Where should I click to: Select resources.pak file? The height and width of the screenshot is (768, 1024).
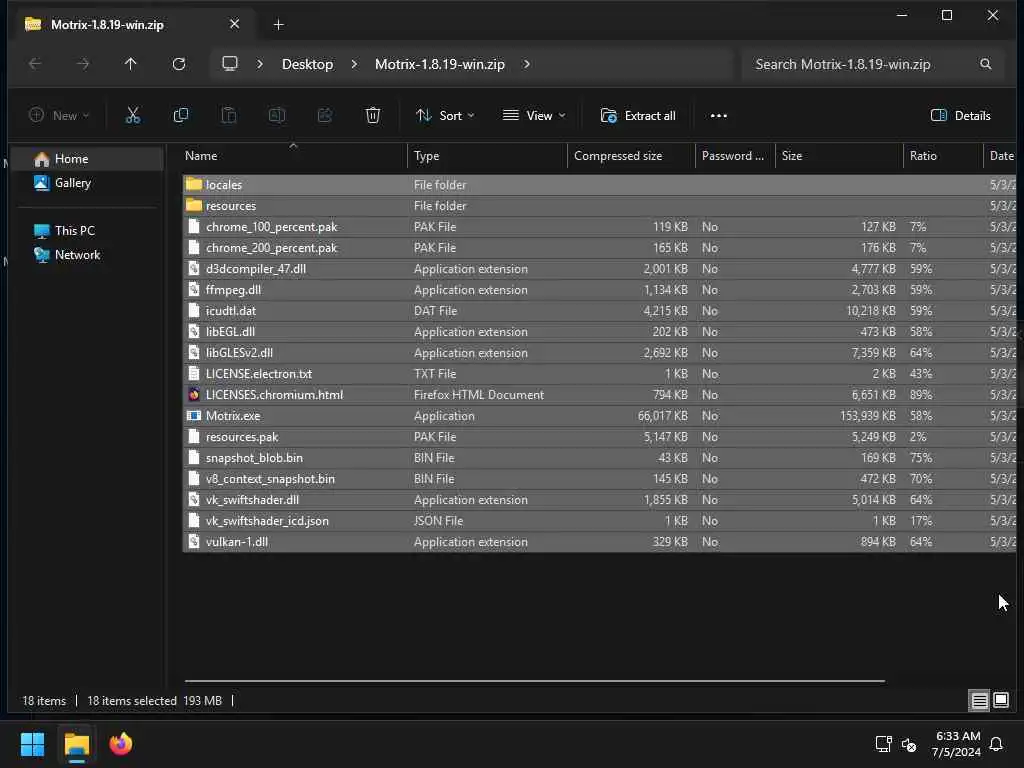pyautogui.click(x=599, y=437)
